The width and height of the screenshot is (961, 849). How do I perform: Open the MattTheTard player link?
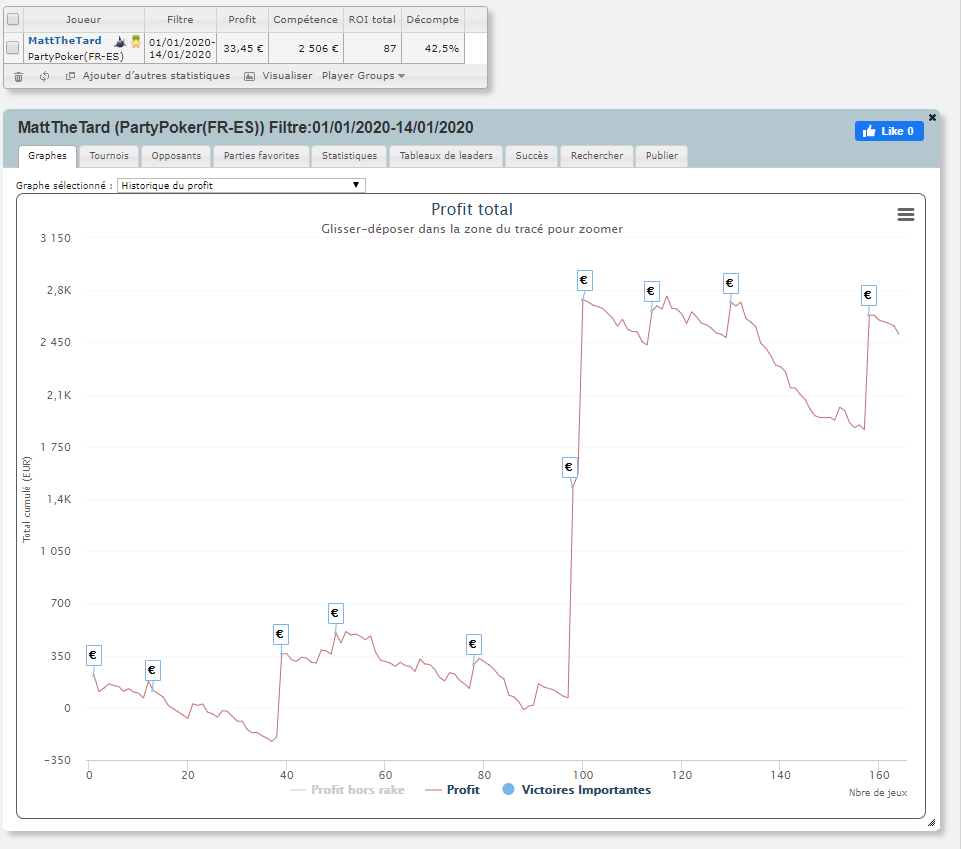65,40
